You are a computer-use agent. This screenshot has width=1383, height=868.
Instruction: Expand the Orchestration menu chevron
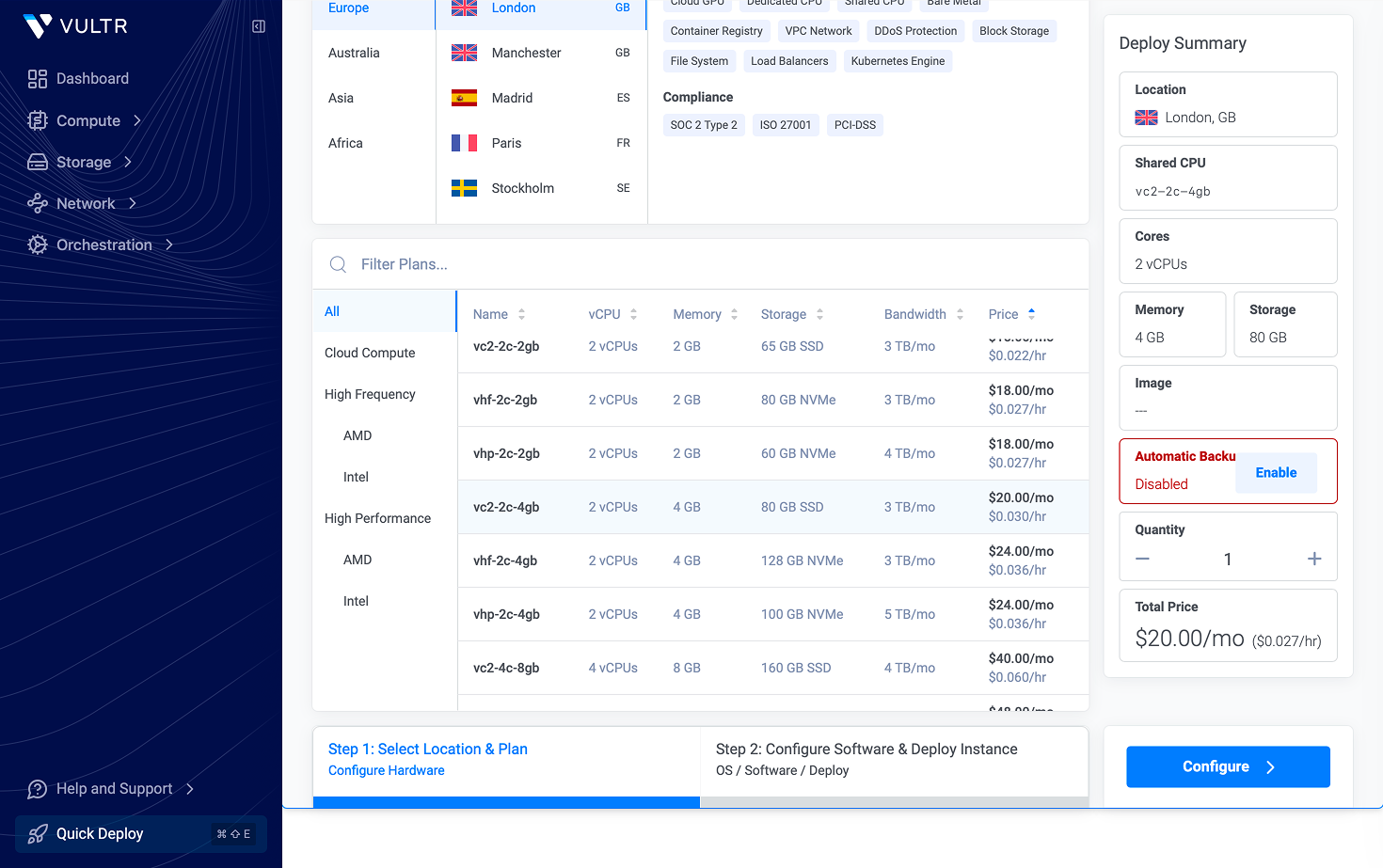(x=169, y=245)
